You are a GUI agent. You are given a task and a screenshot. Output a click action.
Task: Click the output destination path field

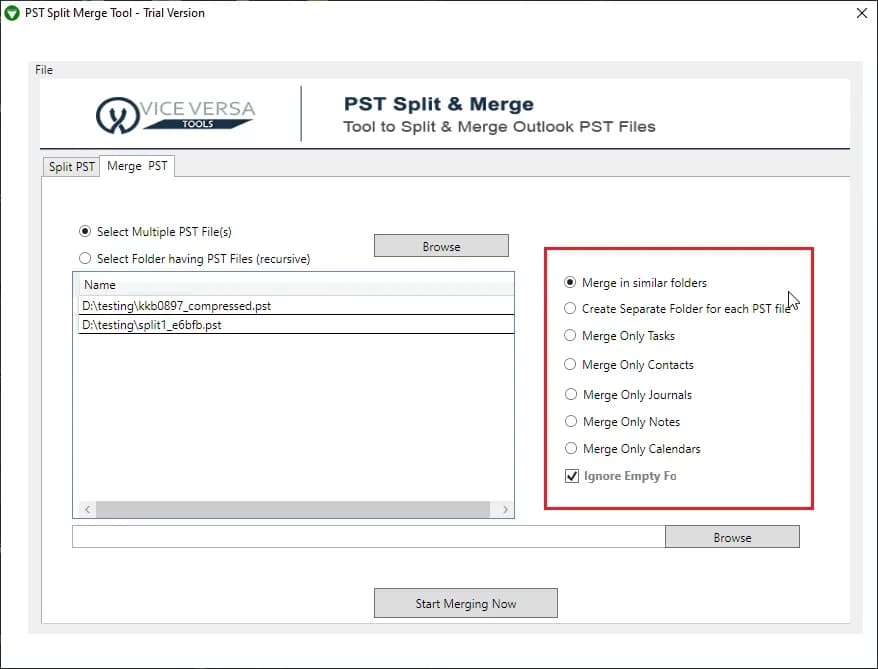(x=368, y=537)
